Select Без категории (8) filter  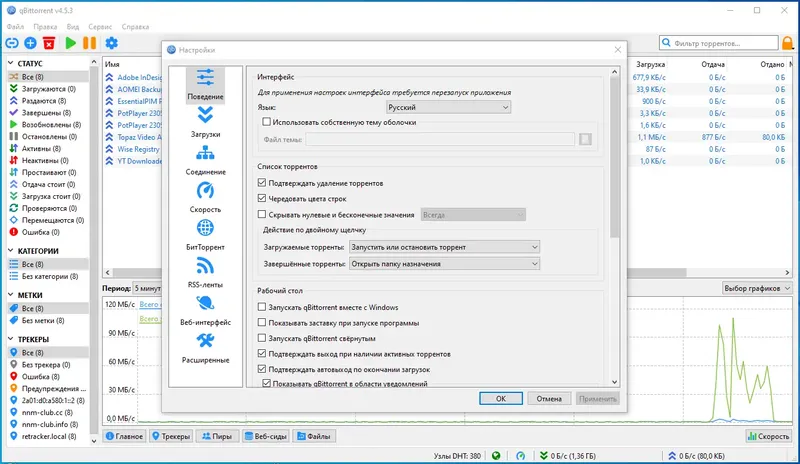pyautogui.click(x=48, y=276)
